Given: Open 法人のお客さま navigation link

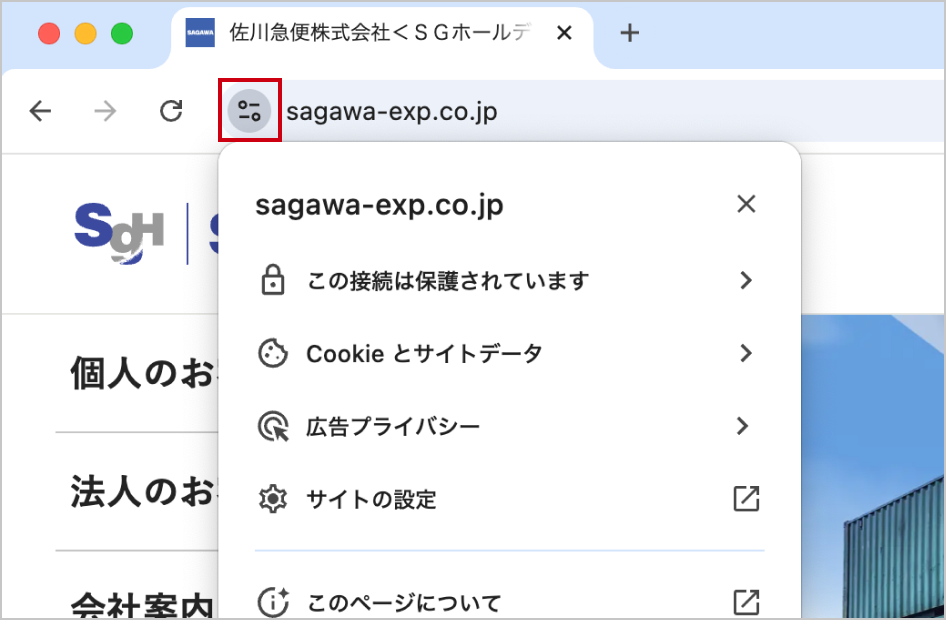Looking at the screenshot, I should pyautogui.click(x=143, y=491).
